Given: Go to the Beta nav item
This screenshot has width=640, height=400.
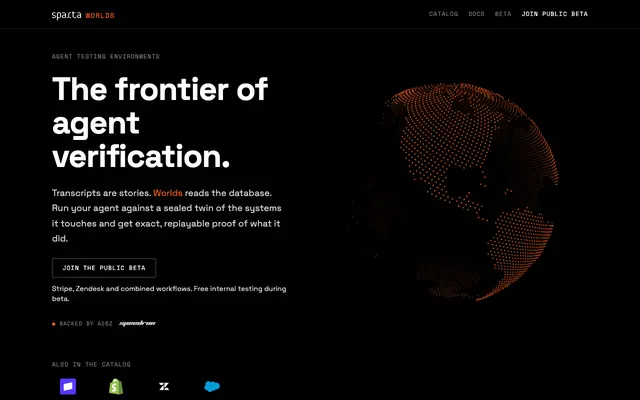Looking at the screenshot, I should (x=503, y=14).
